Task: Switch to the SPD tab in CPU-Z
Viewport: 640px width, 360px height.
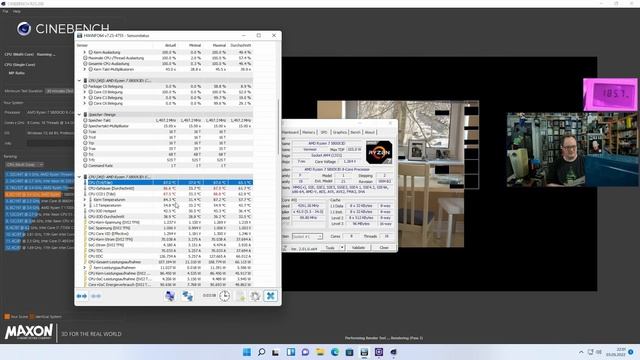Action: 324,132
